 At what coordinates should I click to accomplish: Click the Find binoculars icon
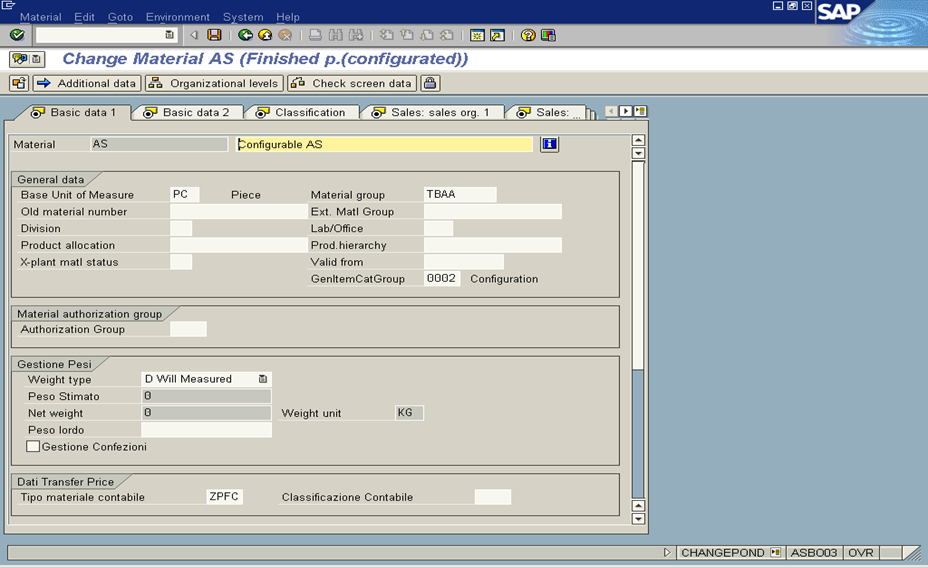point(336,35)
